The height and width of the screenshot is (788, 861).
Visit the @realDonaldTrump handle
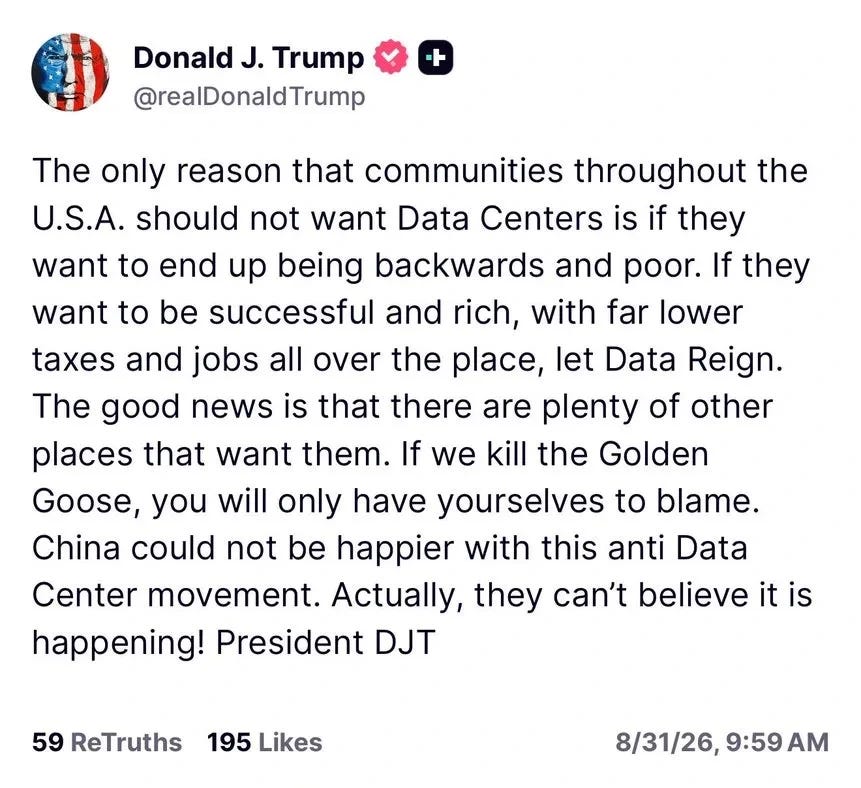pyautogui.click(x=249, y=97)
